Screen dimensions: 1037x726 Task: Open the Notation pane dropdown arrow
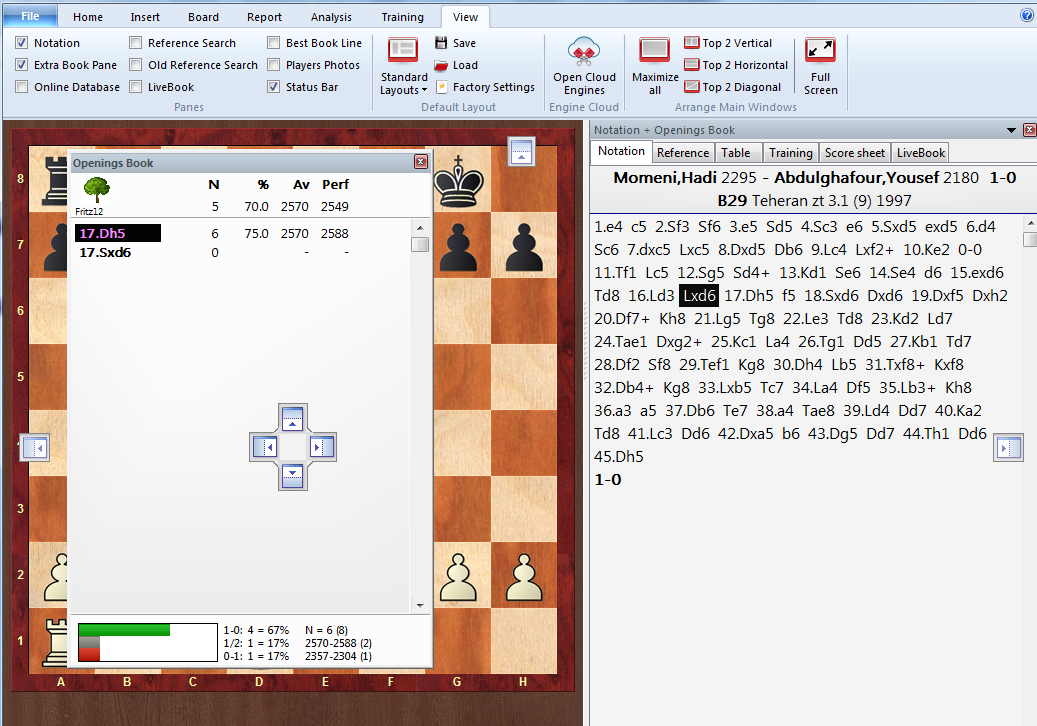tap(1011, 130)
